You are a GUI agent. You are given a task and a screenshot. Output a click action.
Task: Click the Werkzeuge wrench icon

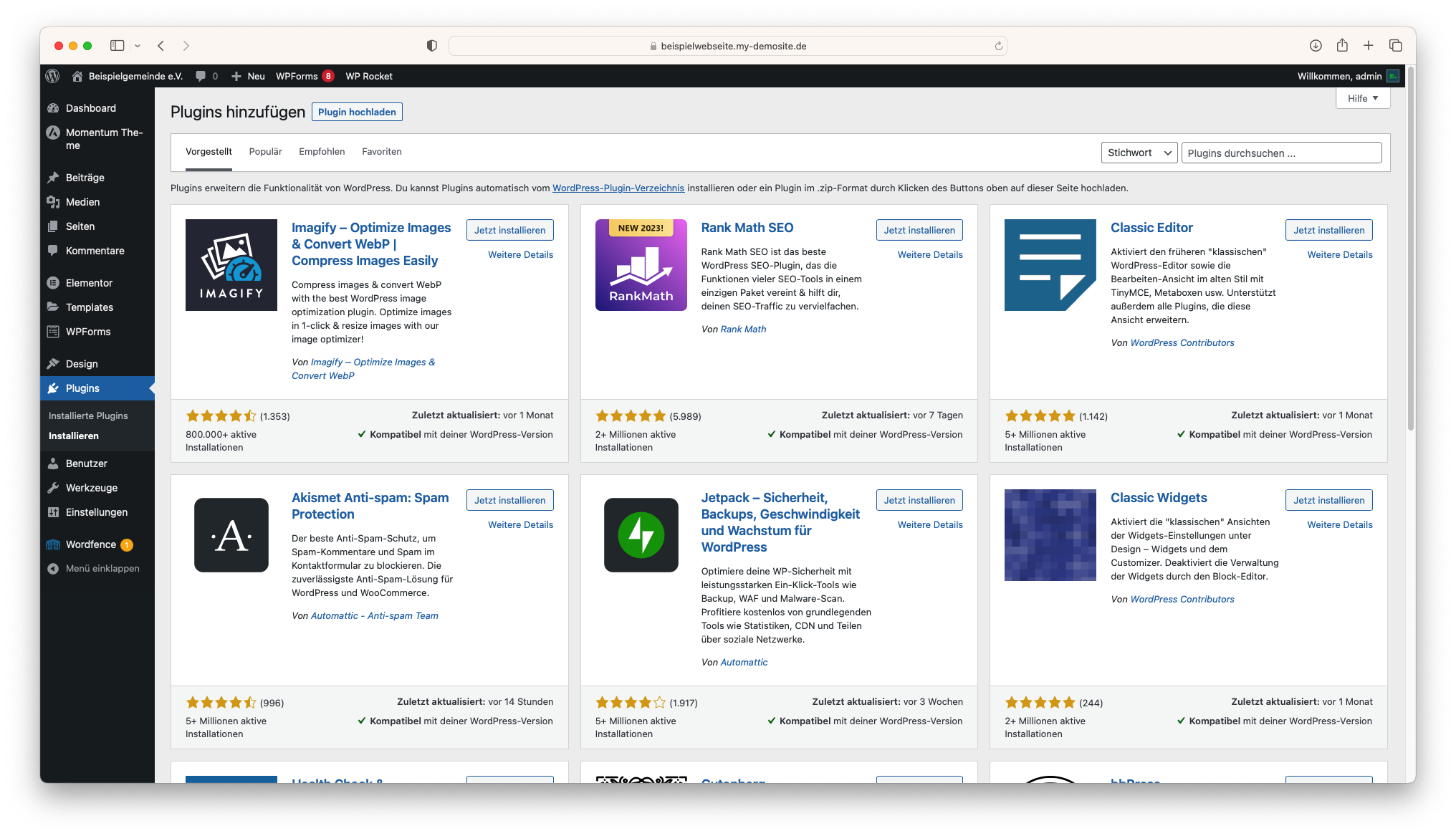[53, 488]
